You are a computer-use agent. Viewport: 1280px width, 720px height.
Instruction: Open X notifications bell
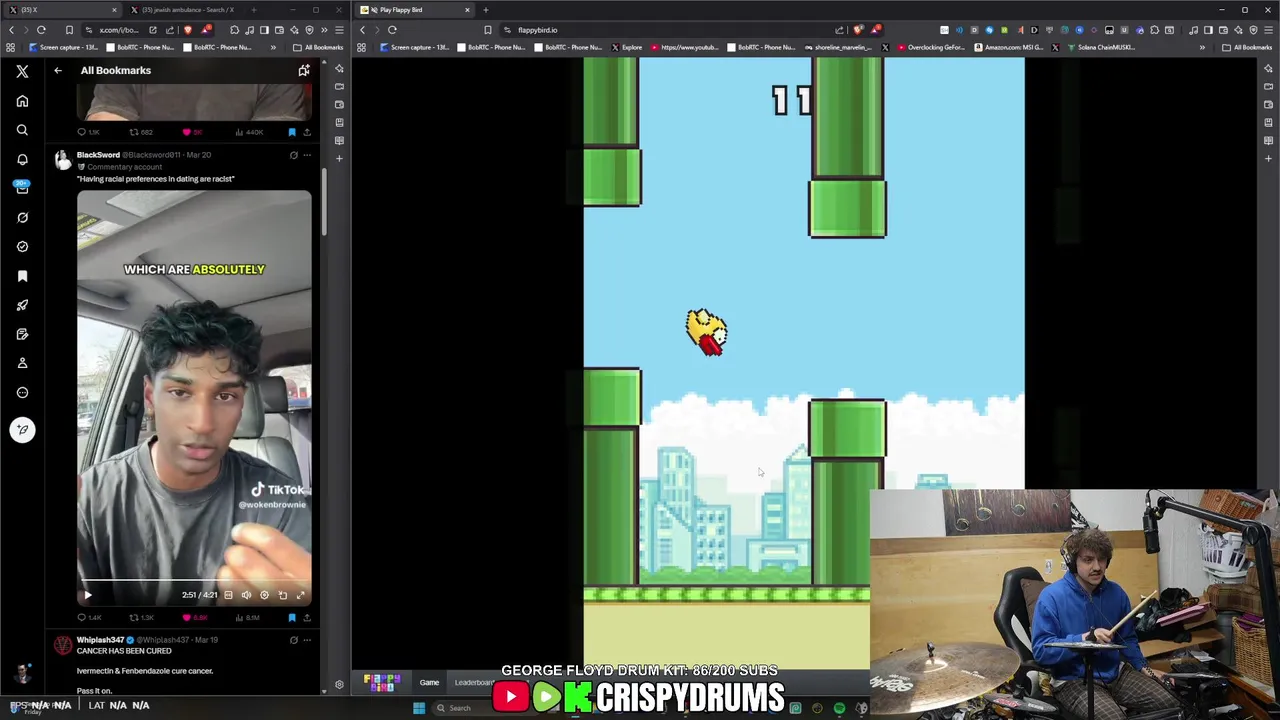[x=22, y=159]
